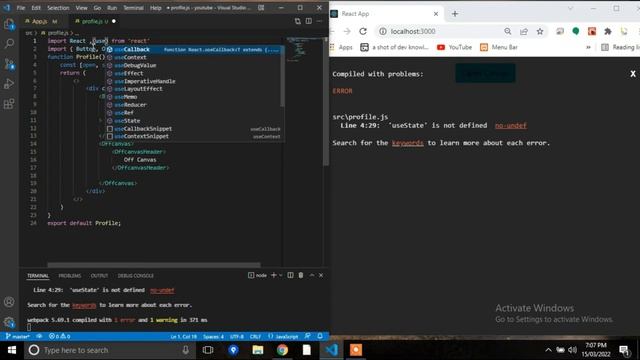Open the Explorer view in VS Code sidebar
The width and height of the screenshot is (640, 360).
point(9,24)
